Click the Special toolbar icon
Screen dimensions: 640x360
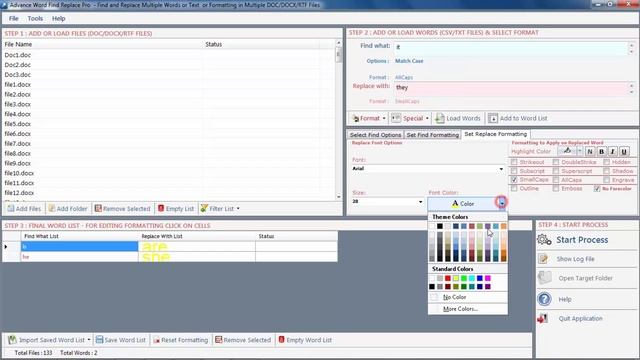(396, 118)
